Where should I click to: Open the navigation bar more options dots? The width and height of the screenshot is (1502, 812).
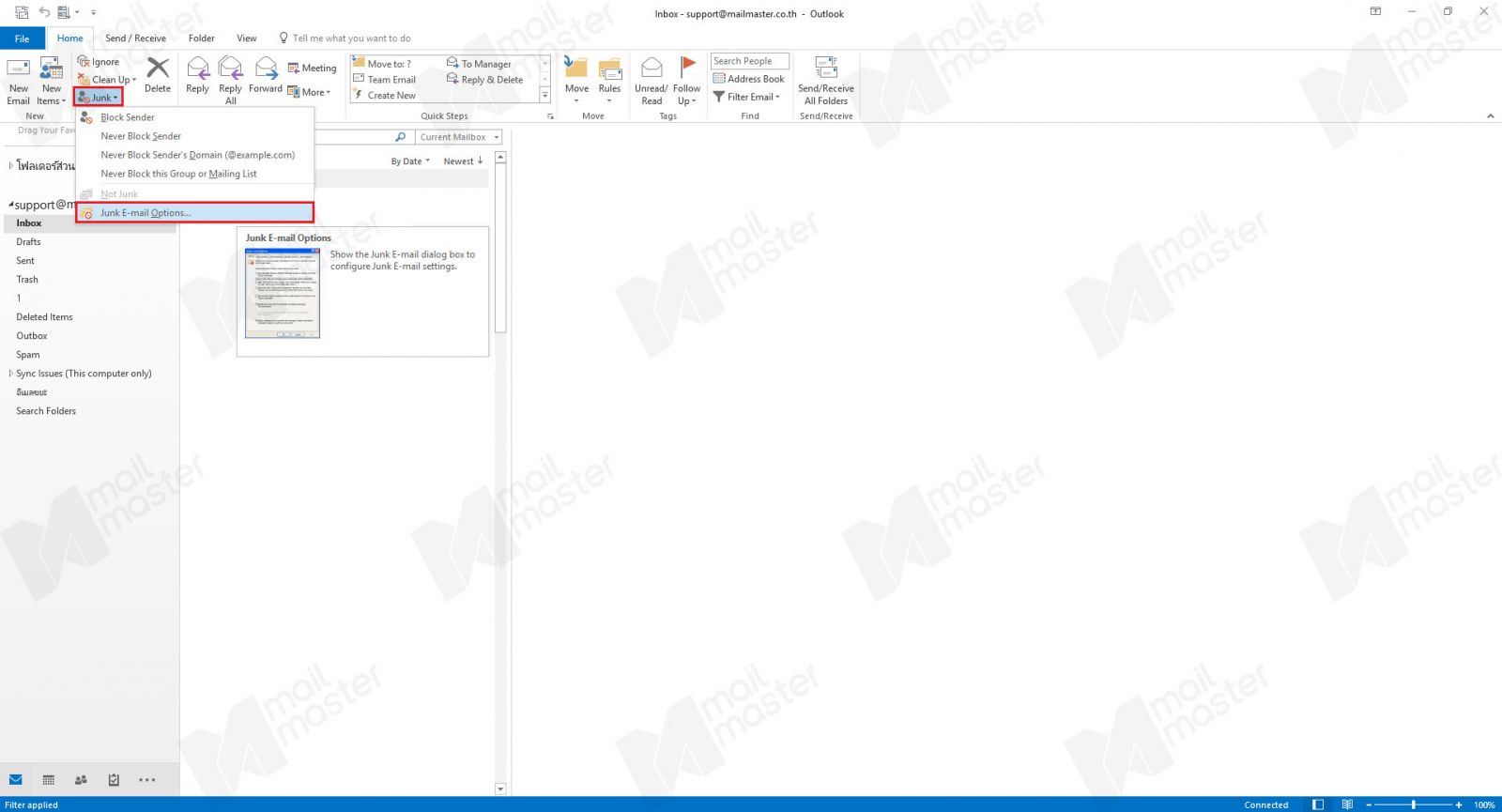click(x=147, y=779)
